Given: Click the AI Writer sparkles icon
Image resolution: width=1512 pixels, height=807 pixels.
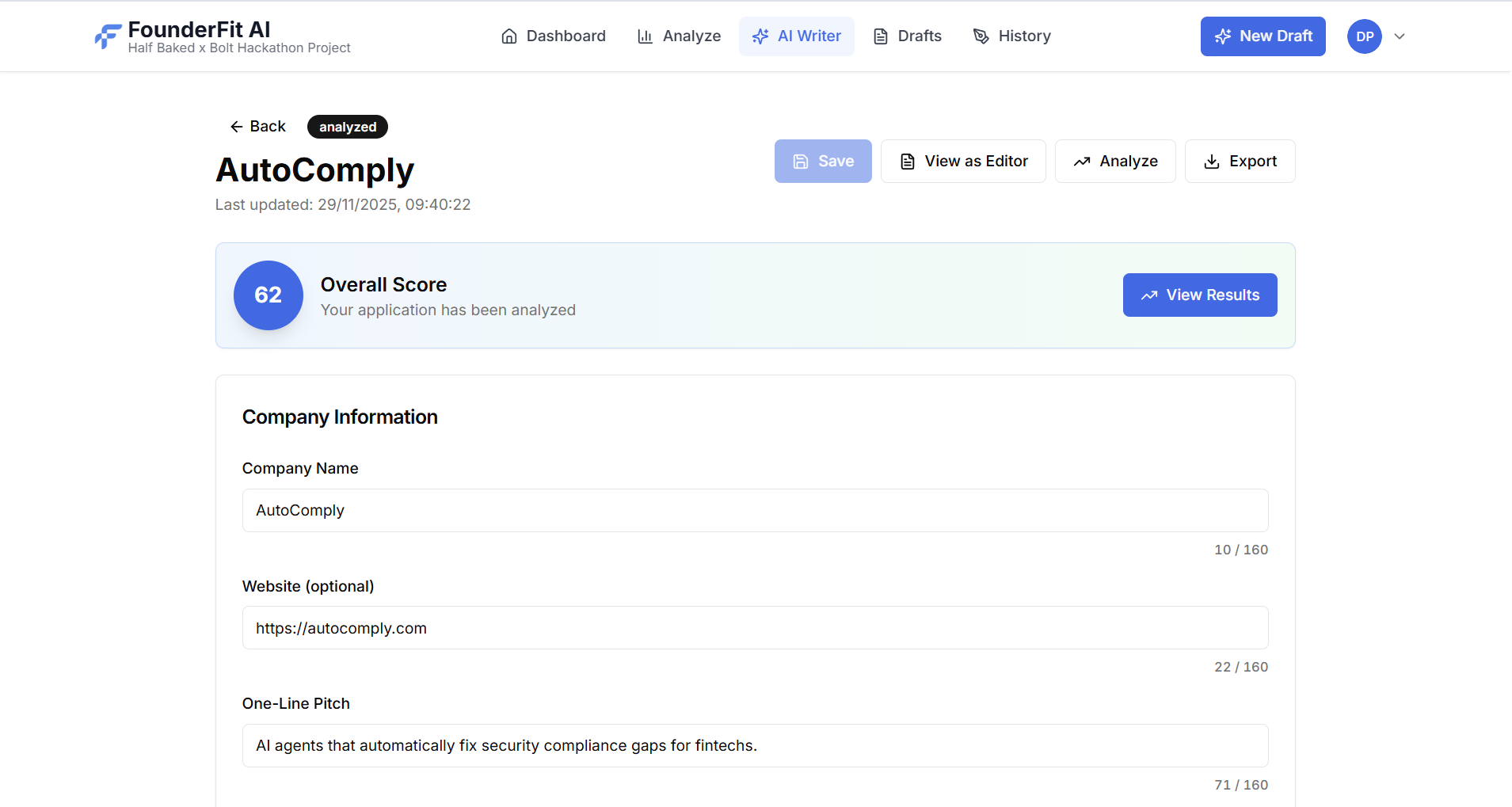Looking at the screenshot, I should tap(760, 36).
